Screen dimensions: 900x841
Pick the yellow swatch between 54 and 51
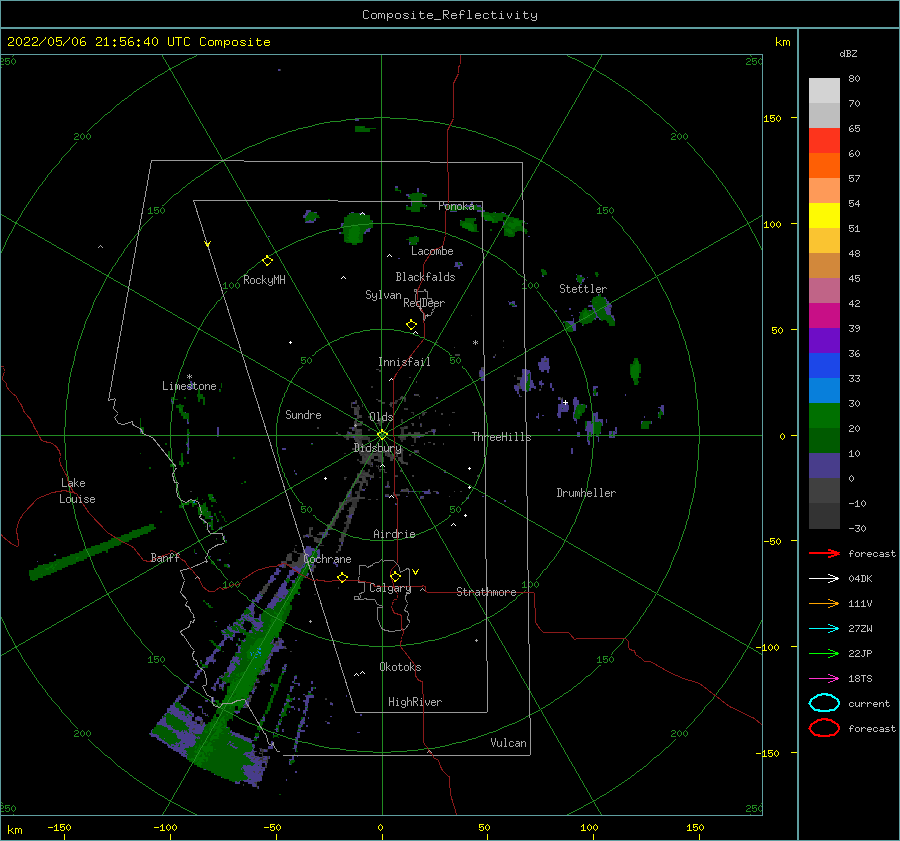(x=824, y=215)
